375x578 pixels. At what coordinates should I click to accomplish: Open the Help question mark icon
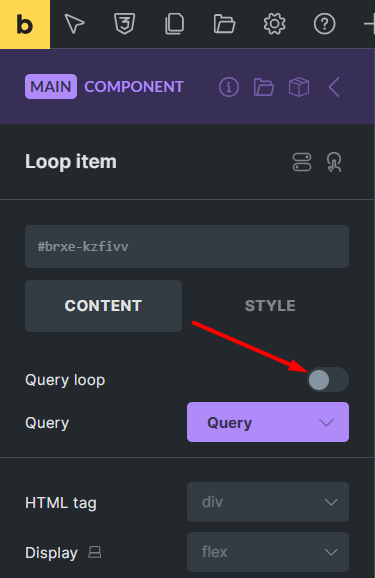[x=324, y=24]
